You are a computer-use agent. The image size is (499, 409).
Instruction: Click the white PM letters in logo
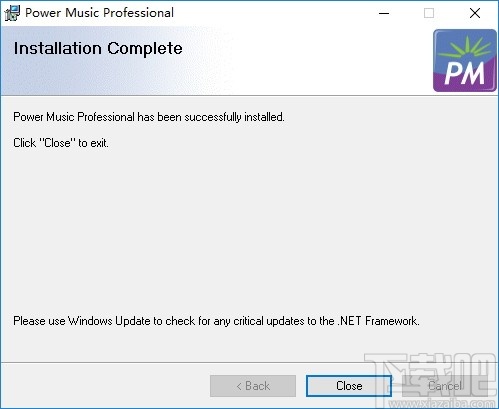(464, 74)
